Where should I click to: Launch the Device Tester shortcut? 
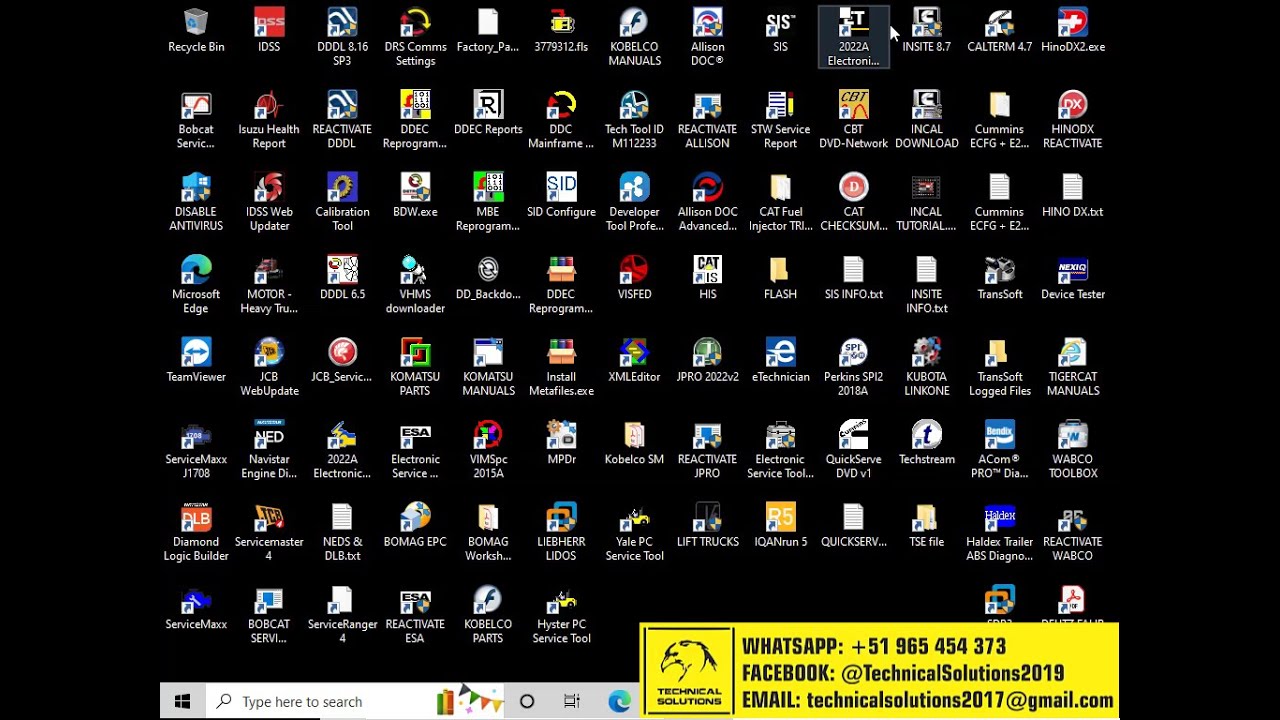(1072, 278)
